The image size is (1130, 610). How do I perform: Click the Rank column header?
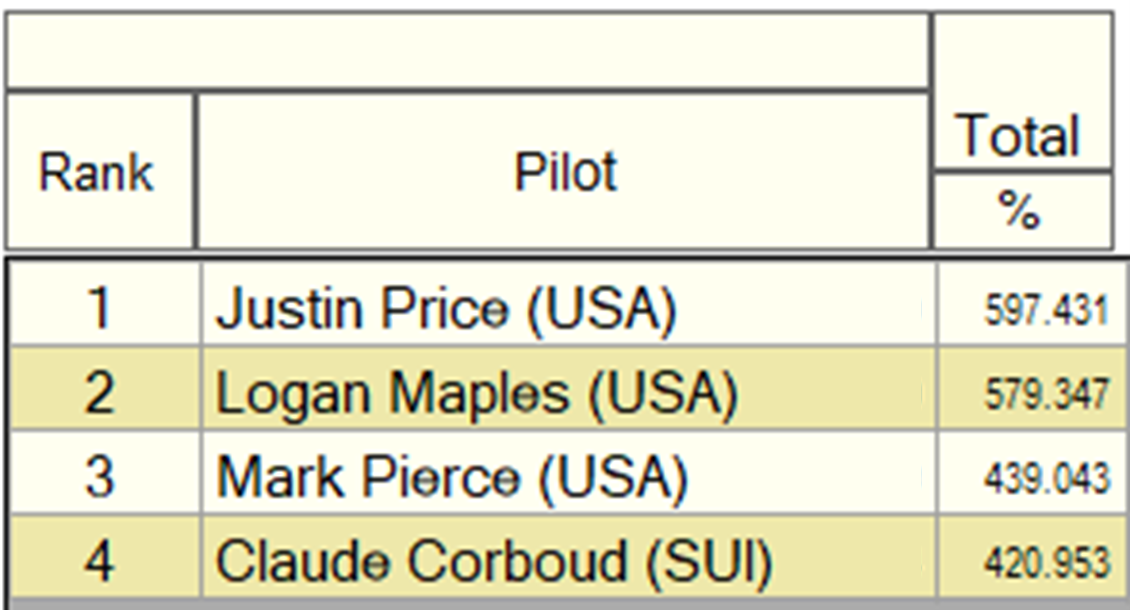pos(99,172)
